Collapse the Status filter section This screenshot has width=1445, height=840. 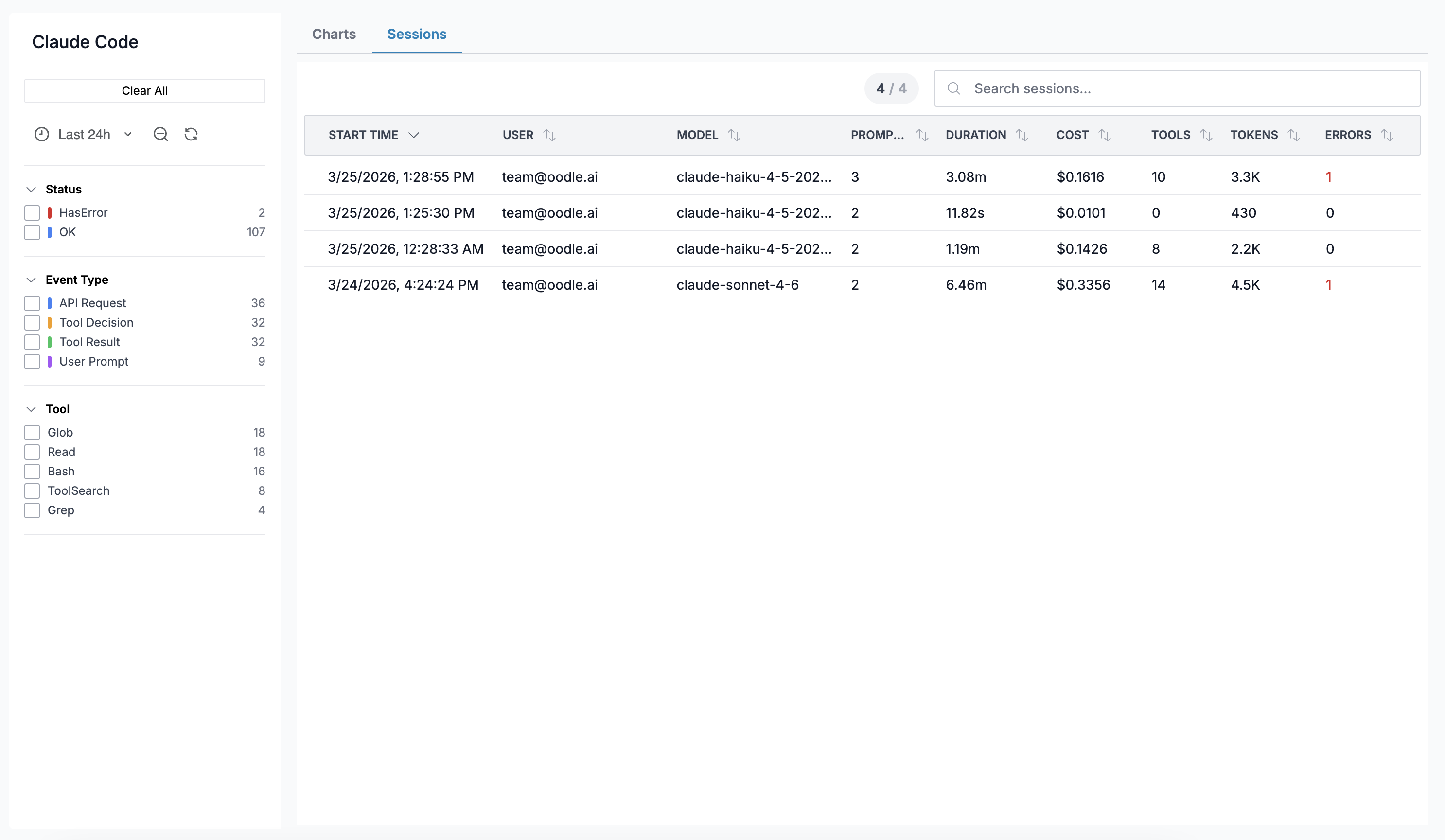coord(32,189)
